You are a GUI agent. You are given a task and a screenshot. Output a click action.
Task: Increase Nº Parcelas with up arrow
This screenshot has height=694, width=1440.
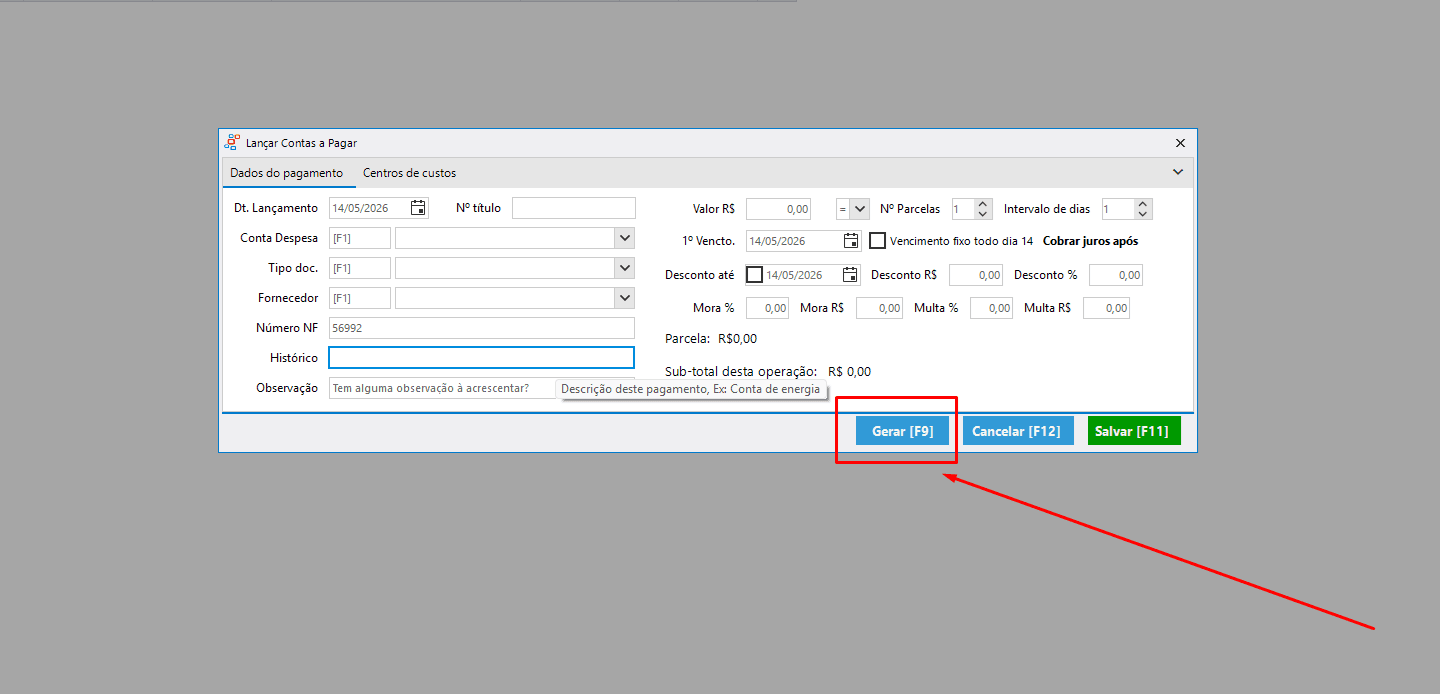coord(983,204)
